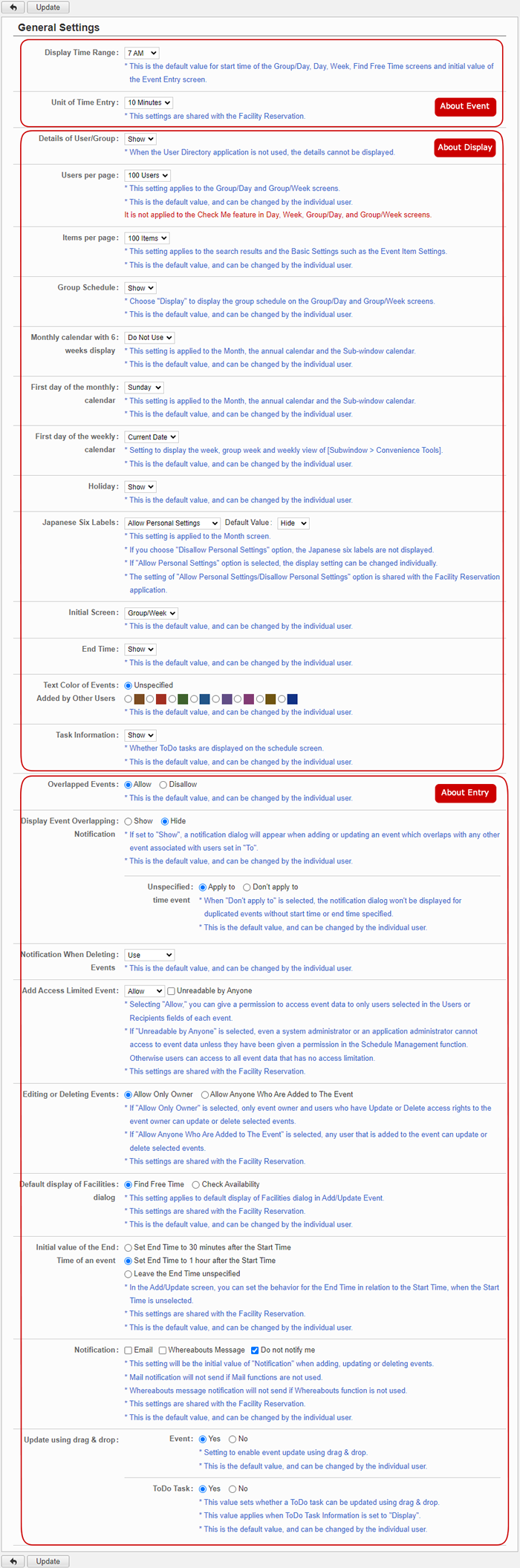
Task: Set End Time to 1 hour option
Action: point(129,1261)
